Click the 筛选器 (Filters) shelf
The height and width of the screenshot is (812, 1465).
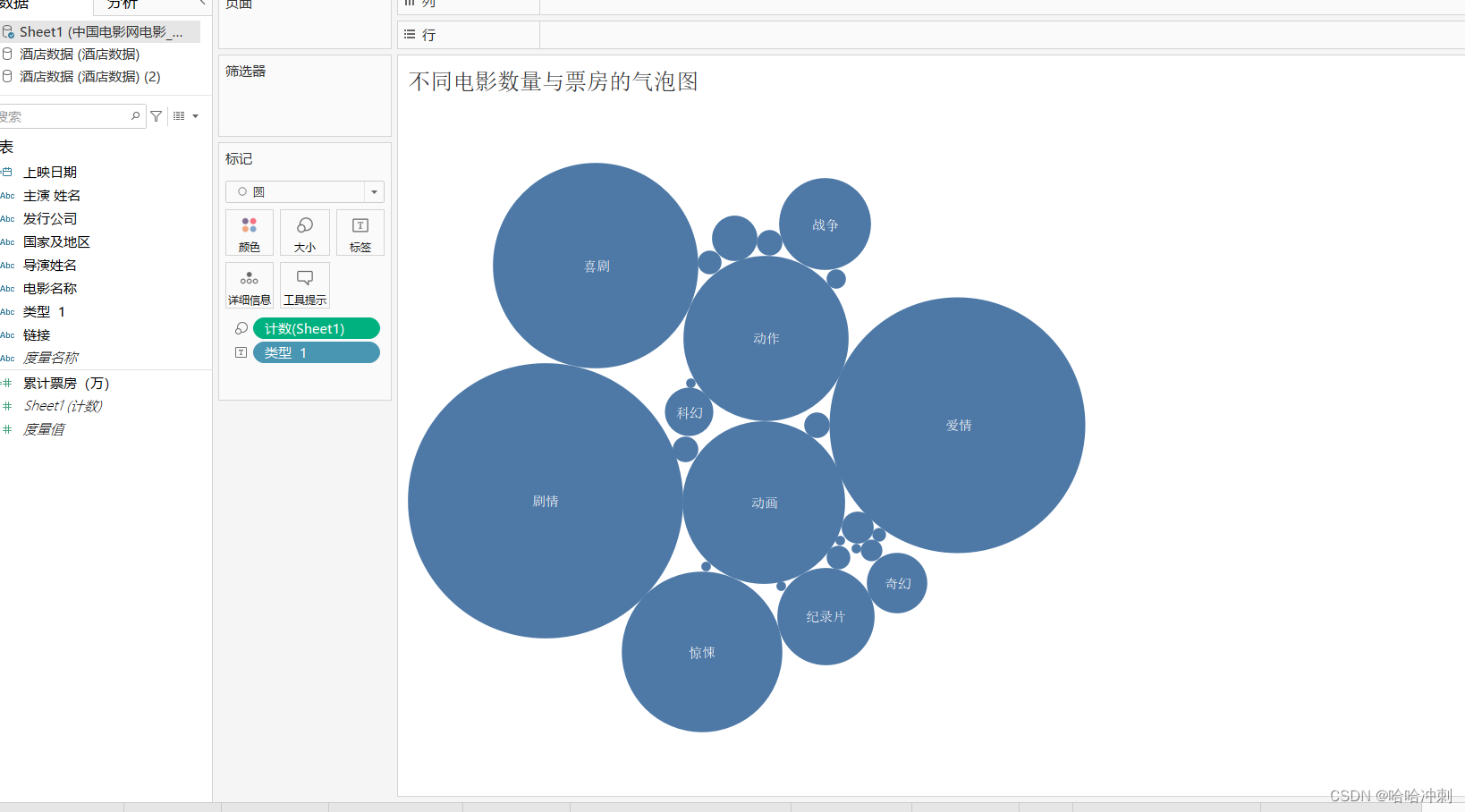pyautogui.click(x=305, y=96)
